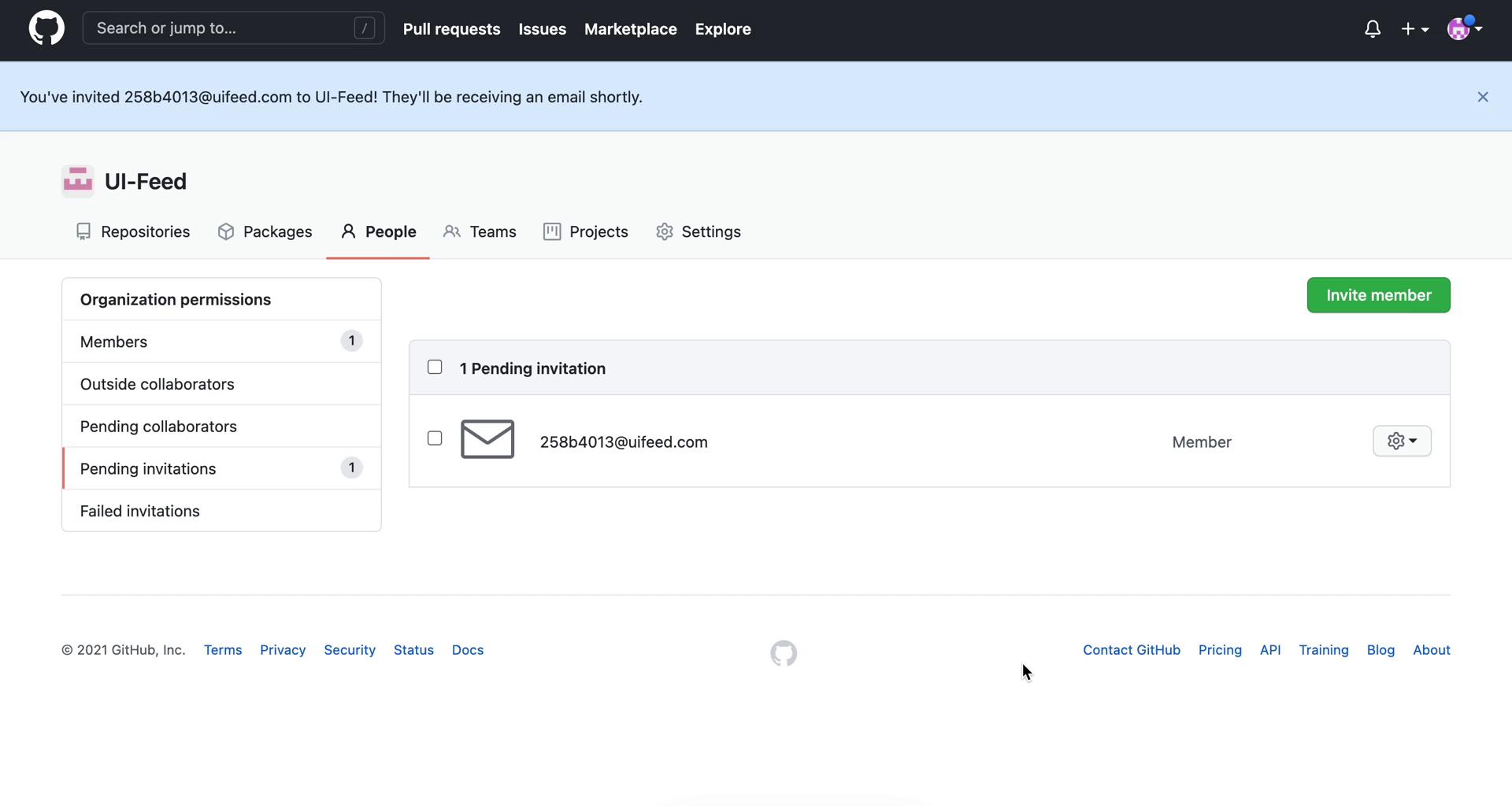
Task: Dismiss the invitation banner
Action: pyautogui.click(x=1483, y=97)
